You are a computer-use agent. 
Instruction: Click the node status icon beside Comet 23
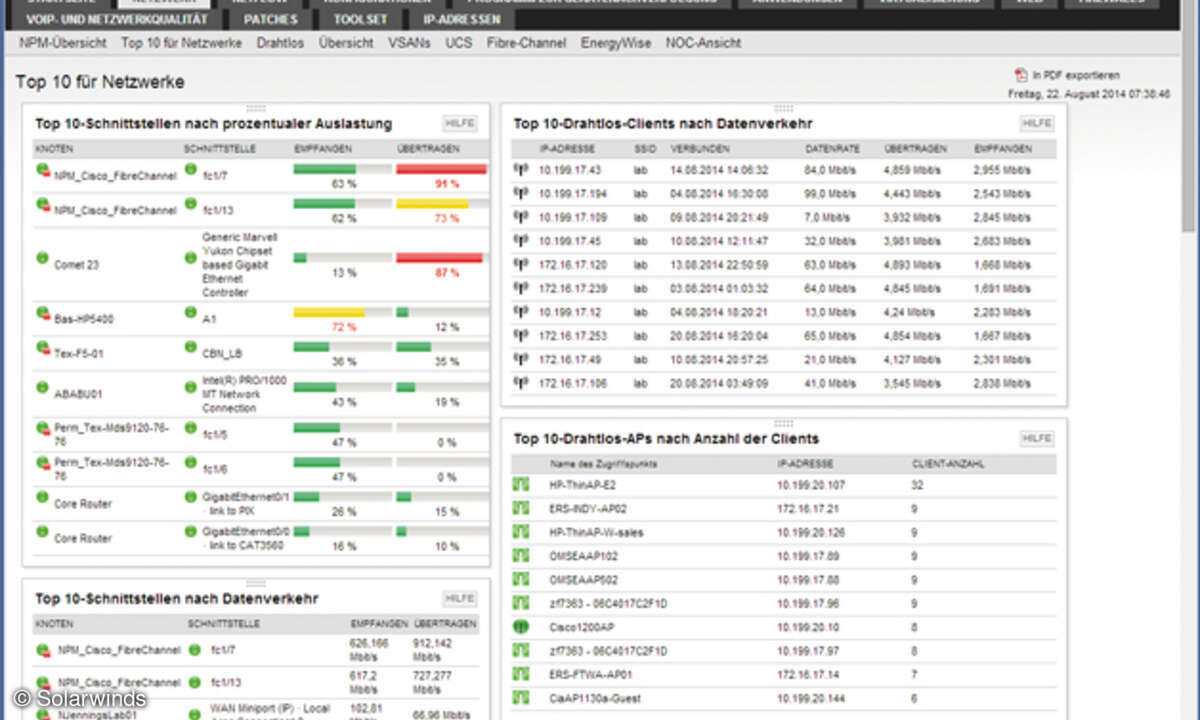tap(43, 258)
